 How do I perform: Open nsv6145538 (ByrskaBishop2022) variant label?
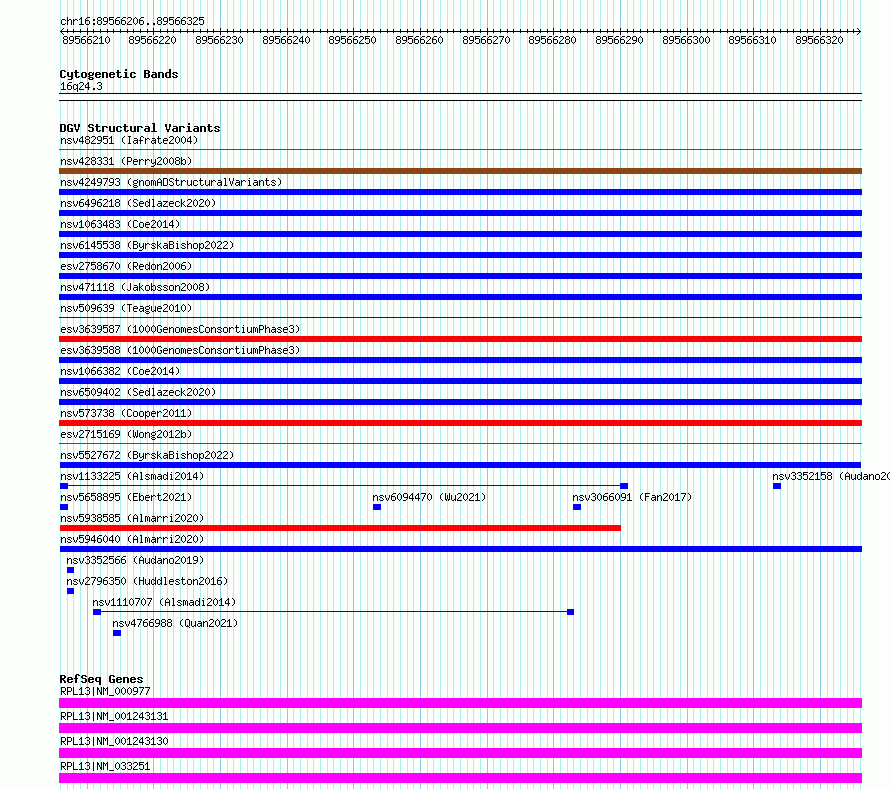click(x=147, y=245)
